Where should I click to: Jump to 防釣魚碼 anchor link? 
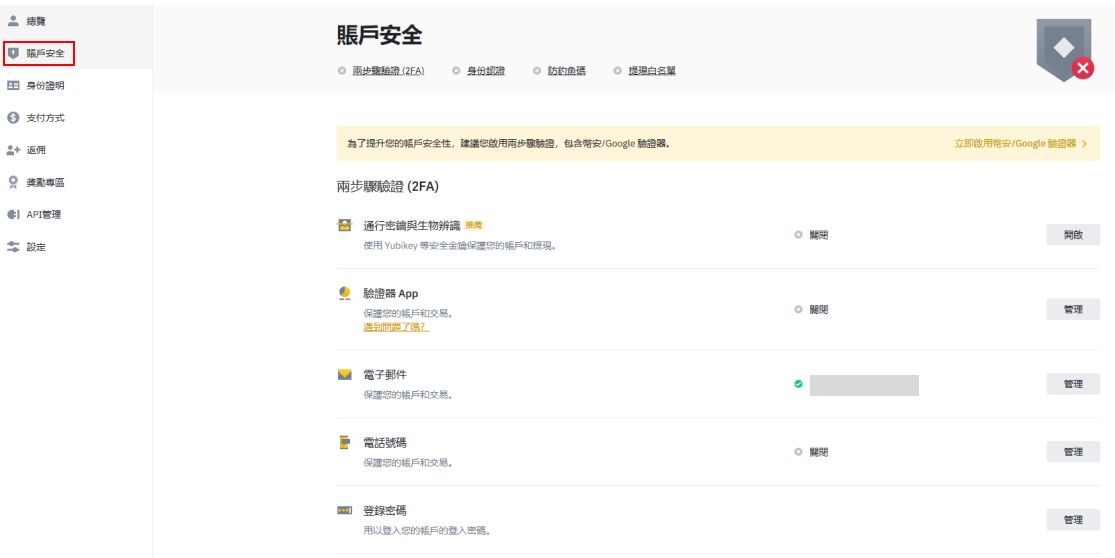[566, 71]
